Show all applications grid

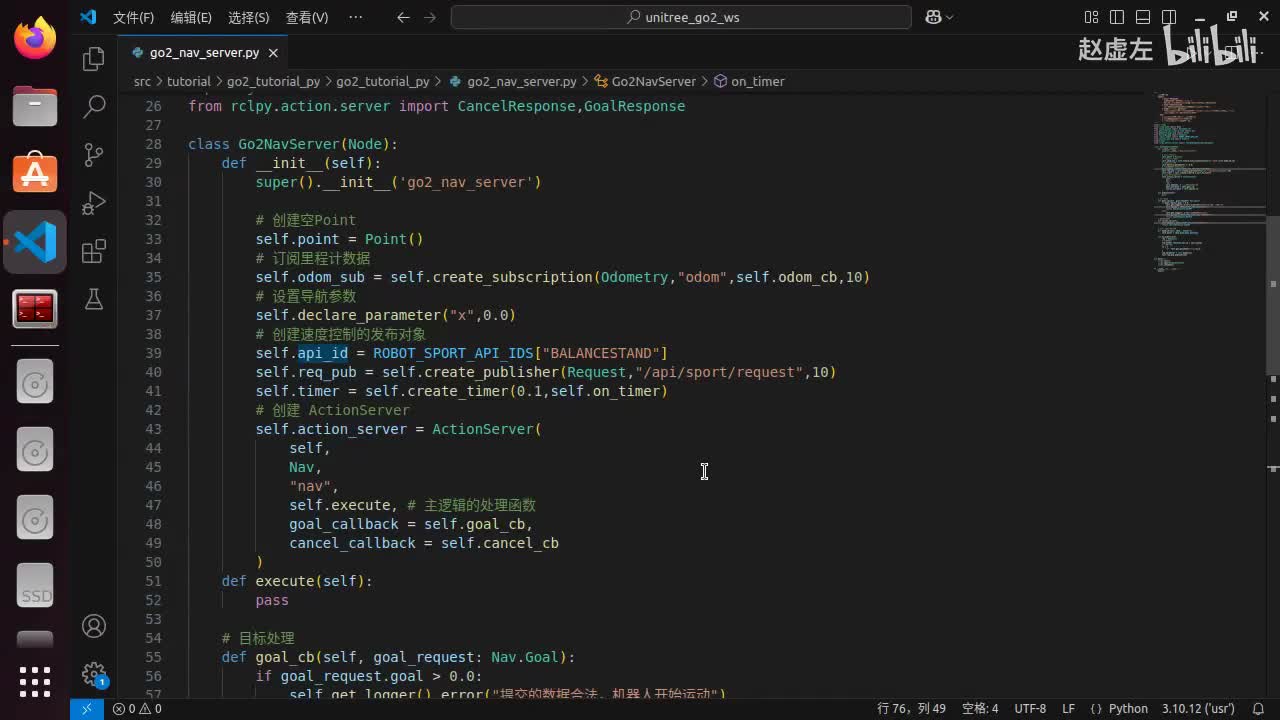(x=35, y=682)
